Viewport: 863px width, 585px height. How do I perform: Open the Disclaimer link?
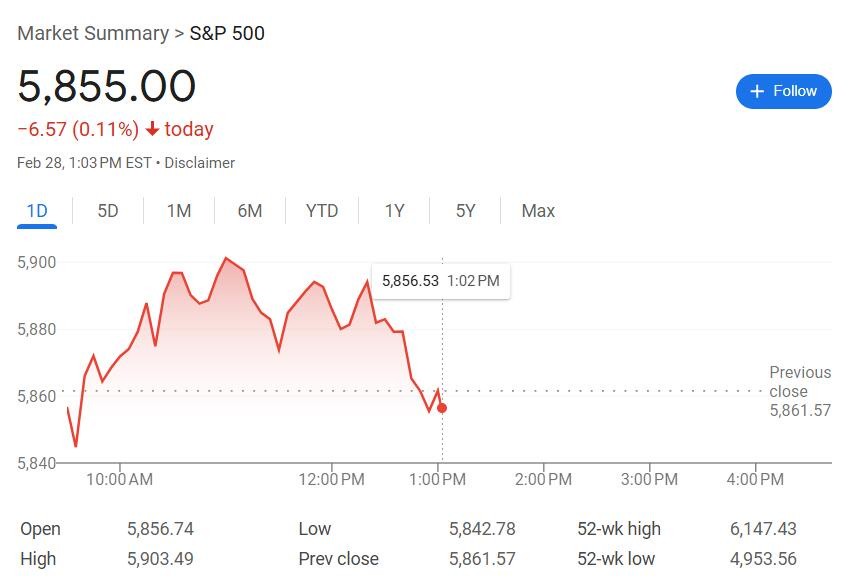point(200,163)
